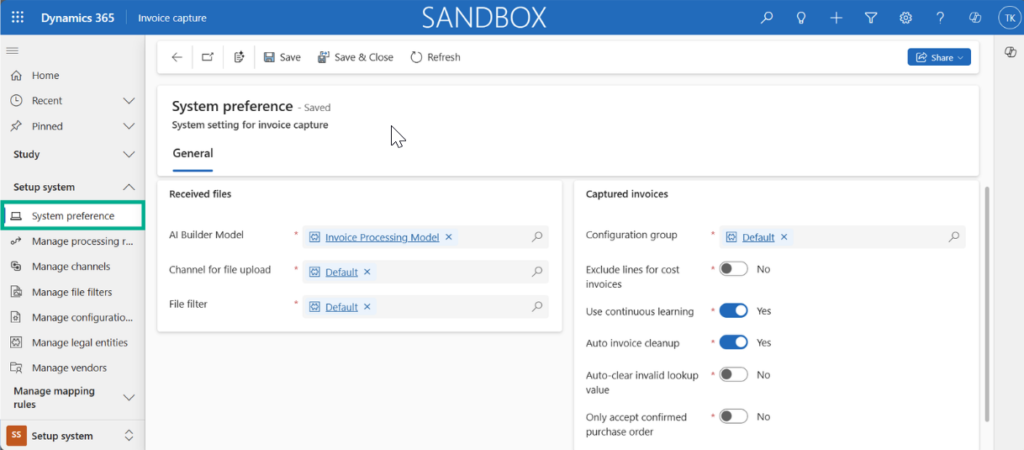This screenshot has height=450, width=1024.
Task: Collapse the hamburger navigation menu
Action: coord(12,50)
